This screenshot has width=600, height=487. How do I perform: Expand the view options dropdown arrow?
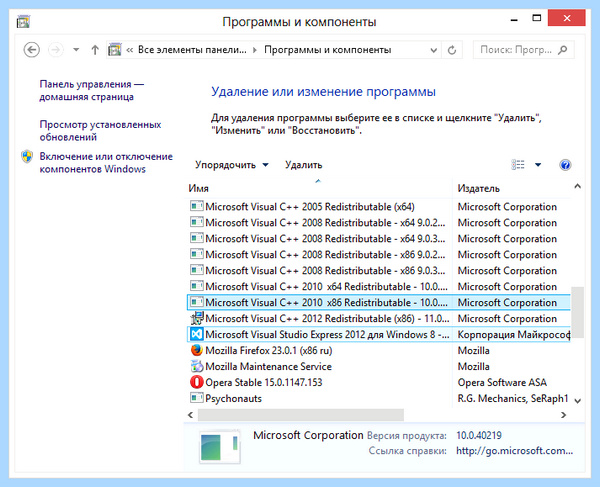pos(538,165)
